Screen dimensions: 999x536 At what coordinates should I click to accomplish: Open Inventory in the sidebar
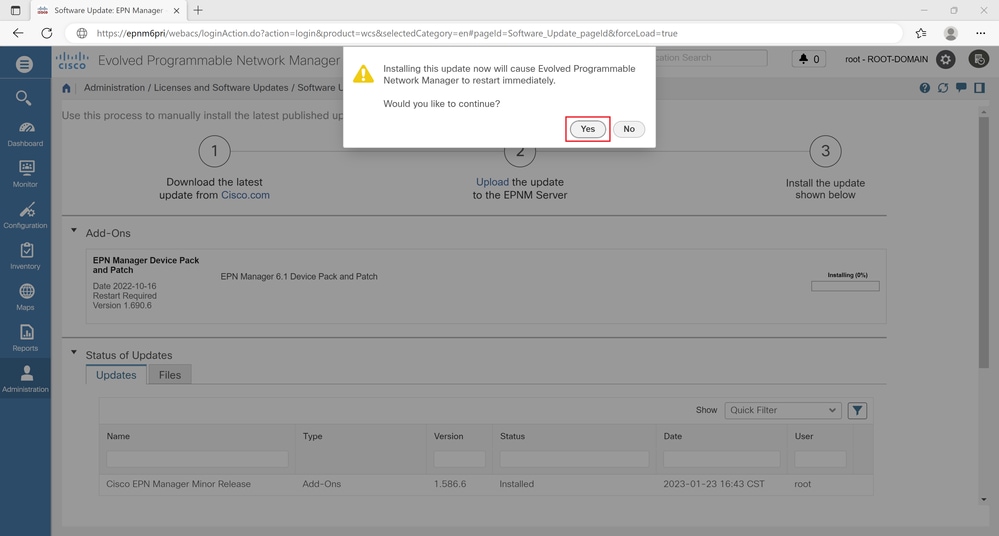[x=25, y=256]
